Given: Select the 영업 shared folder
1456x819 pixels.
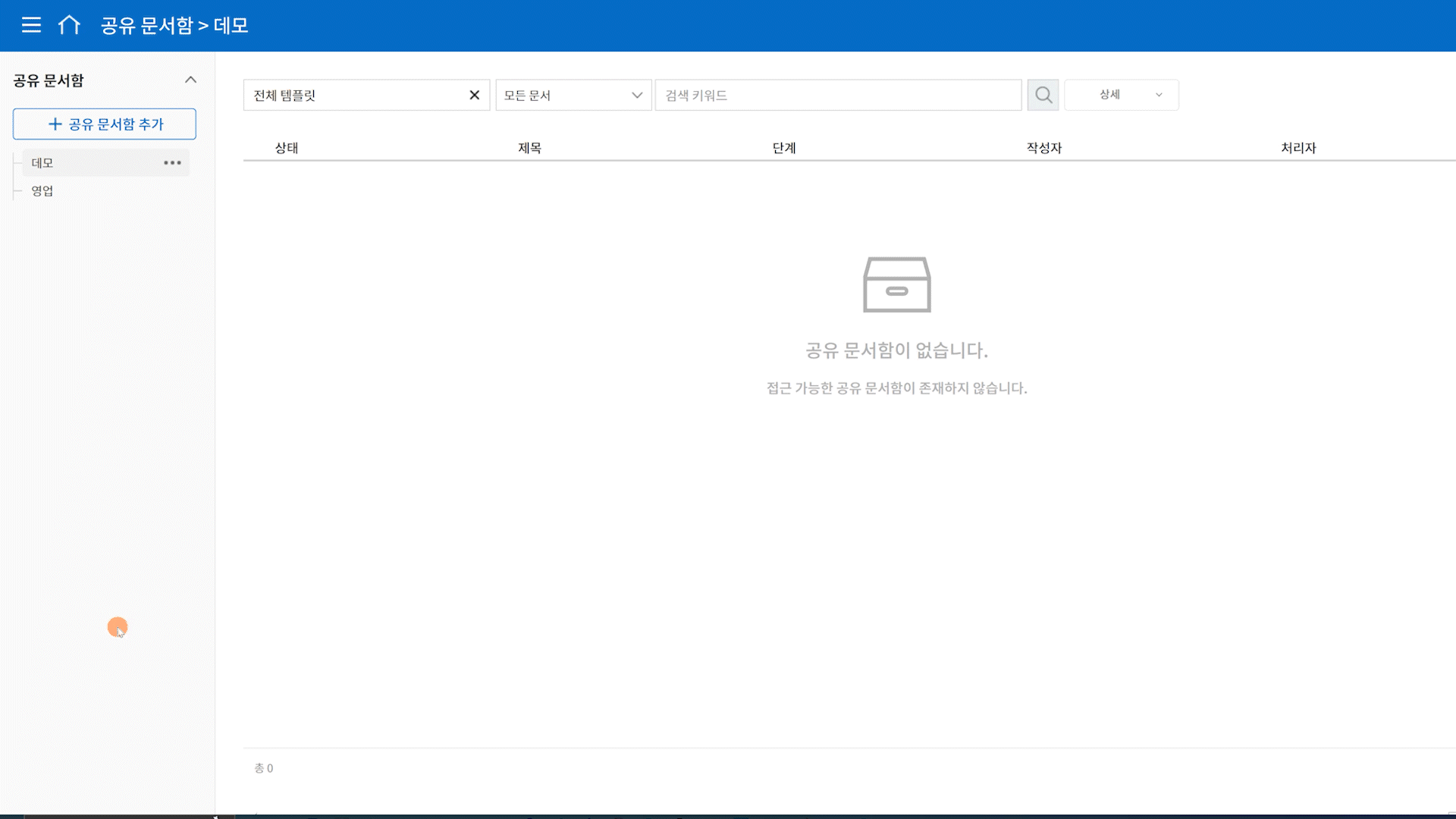Looking at the screenshot, I should [x=42, y=191].
